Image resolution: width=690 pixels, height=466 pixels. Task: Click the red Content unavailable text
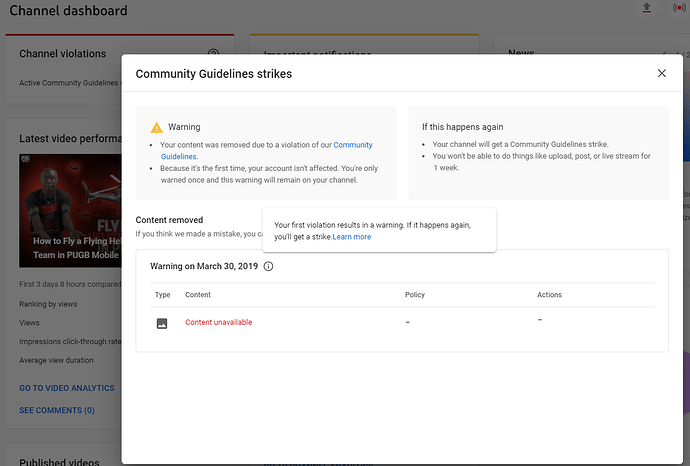(219, 322)
